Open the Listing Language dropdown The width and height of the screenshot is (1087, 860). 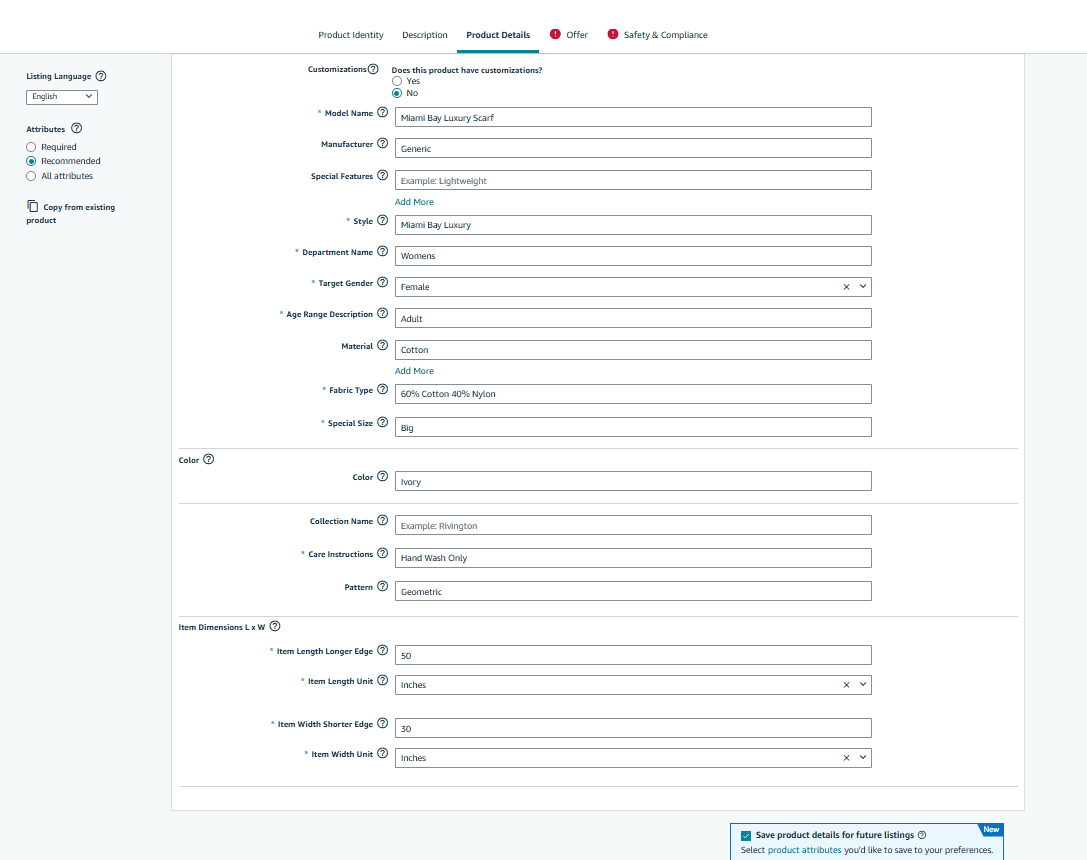pos(62,97)
